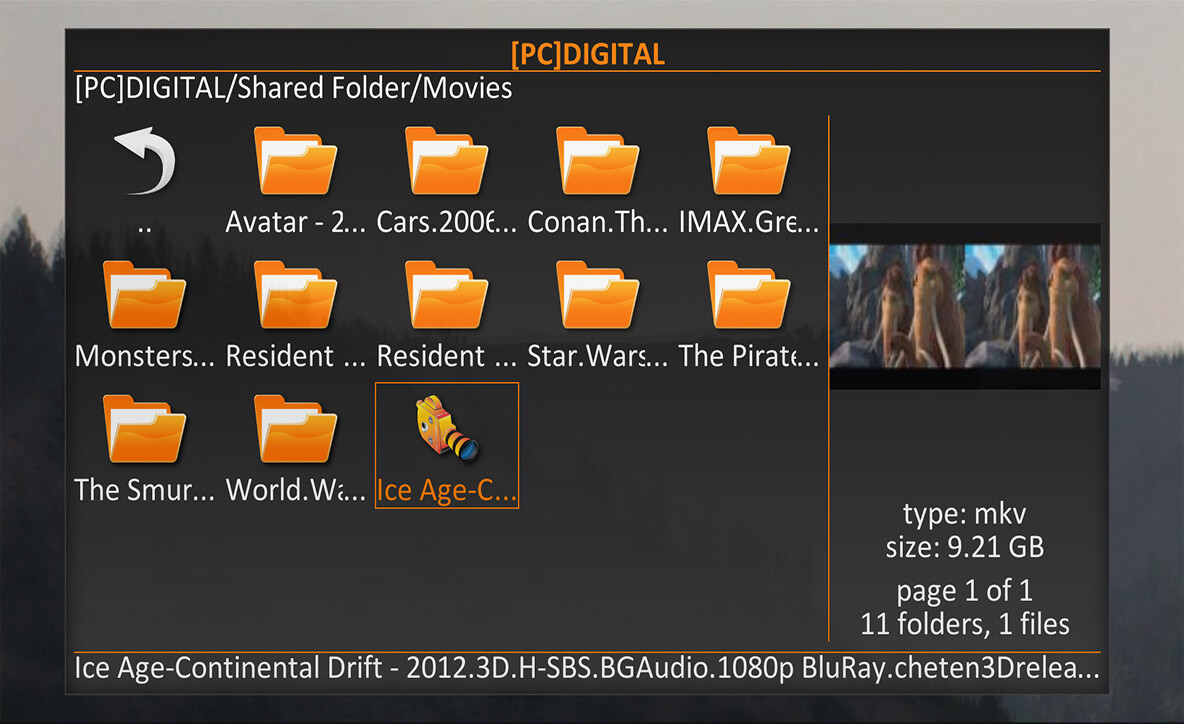This screenshot has width=1184, height=724.
Task: Open the Cars.2006... folder icon
Action: (446, 161)
